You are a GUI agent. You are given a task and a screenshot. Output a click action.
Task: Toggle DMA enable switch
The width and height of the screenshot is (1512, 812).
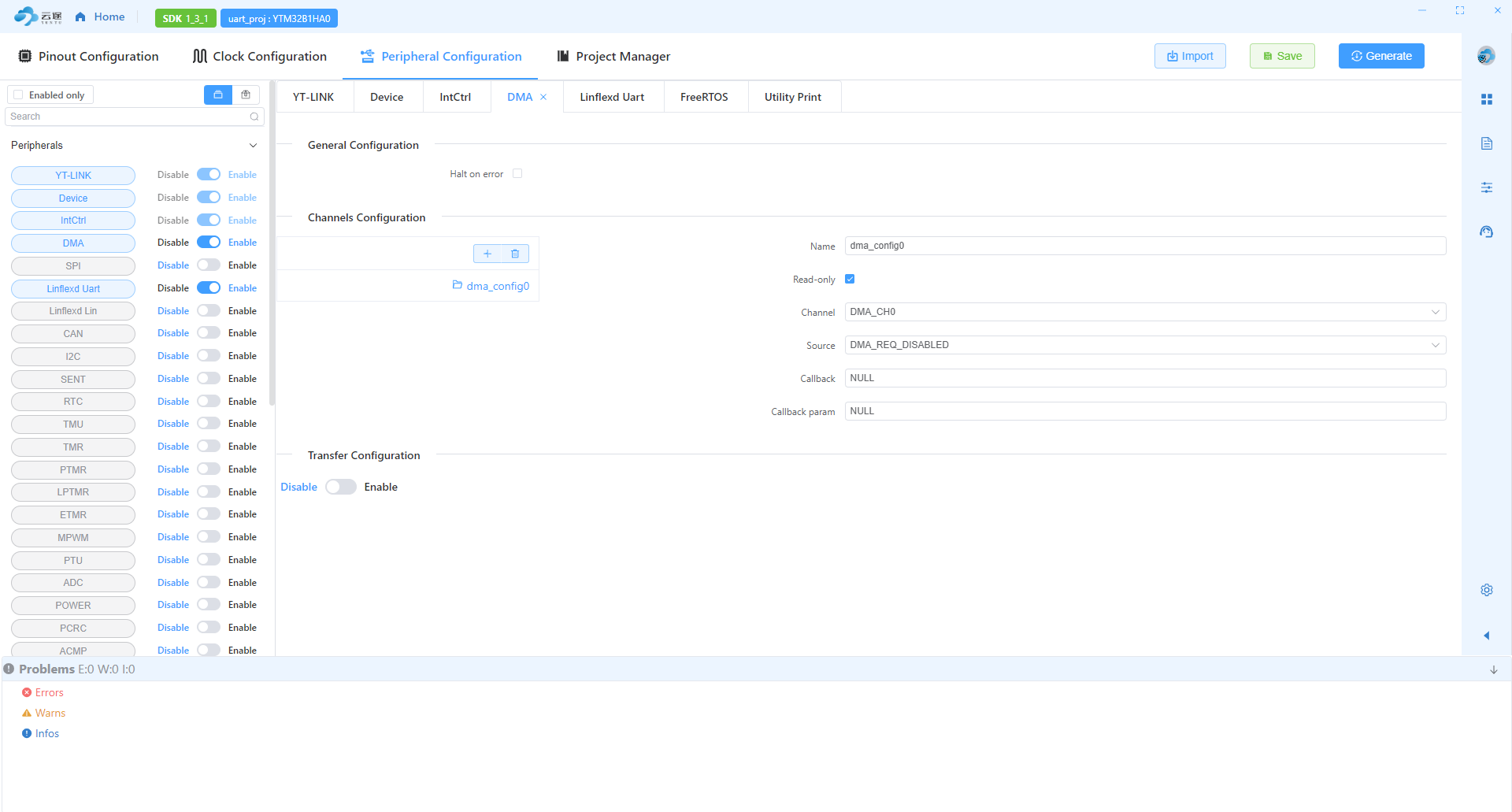(x=209, y=243)
